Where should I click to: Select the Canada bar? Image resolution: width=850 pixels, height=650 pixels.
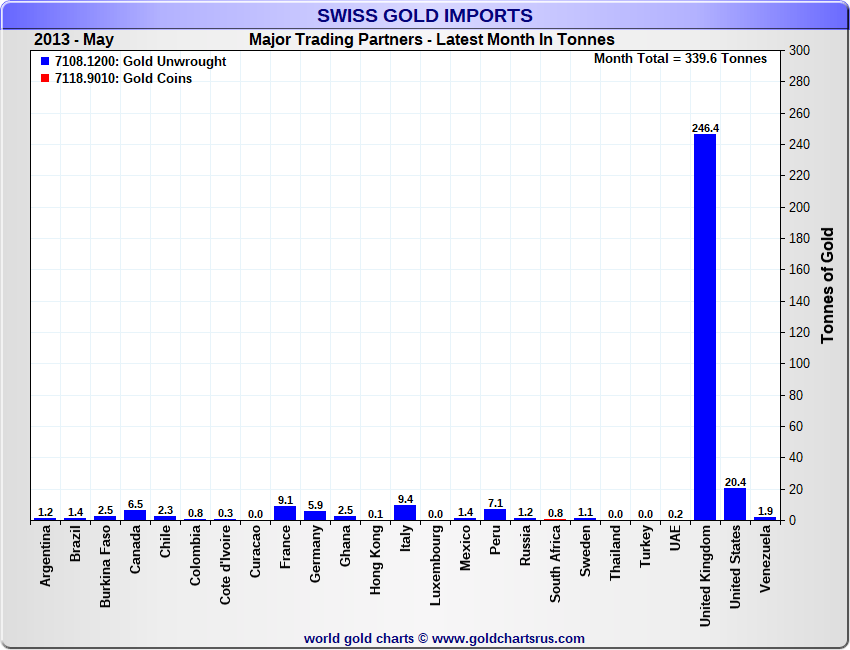134,515
